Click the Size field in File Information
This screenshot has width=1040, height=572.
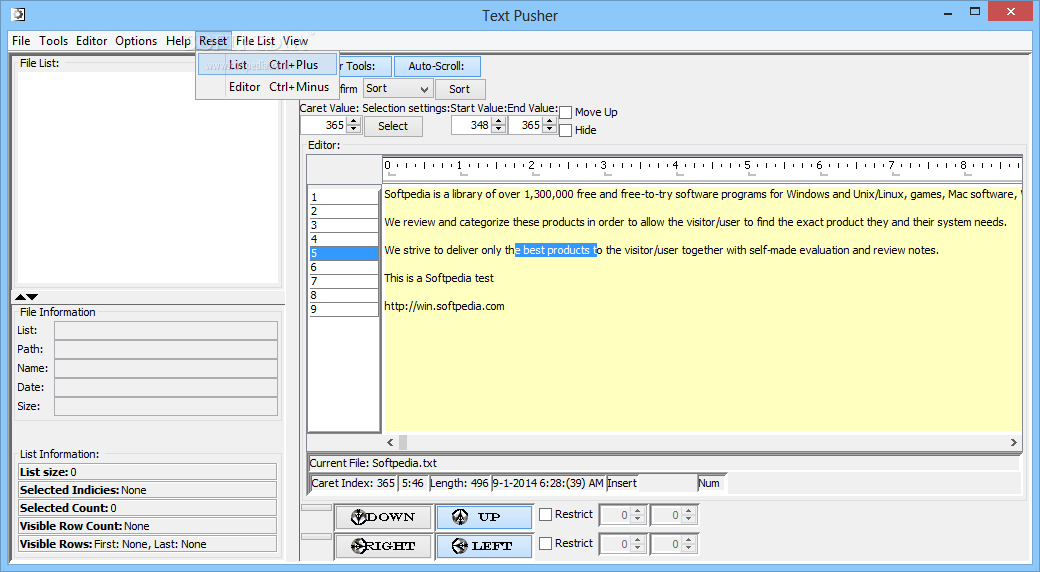coord(166,406)
